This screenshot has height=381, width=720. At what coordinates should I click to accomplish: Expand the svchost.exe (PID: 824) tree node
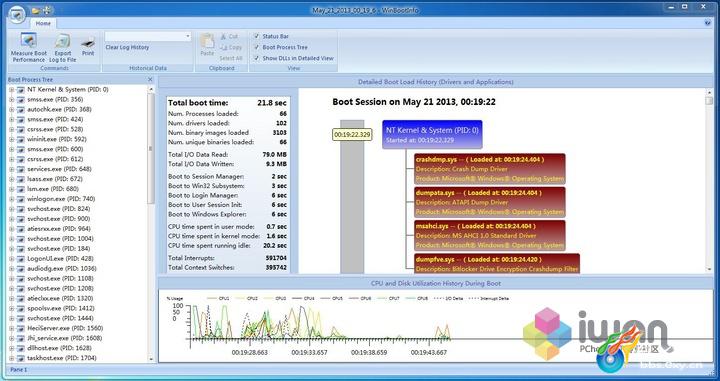point(11,209)
